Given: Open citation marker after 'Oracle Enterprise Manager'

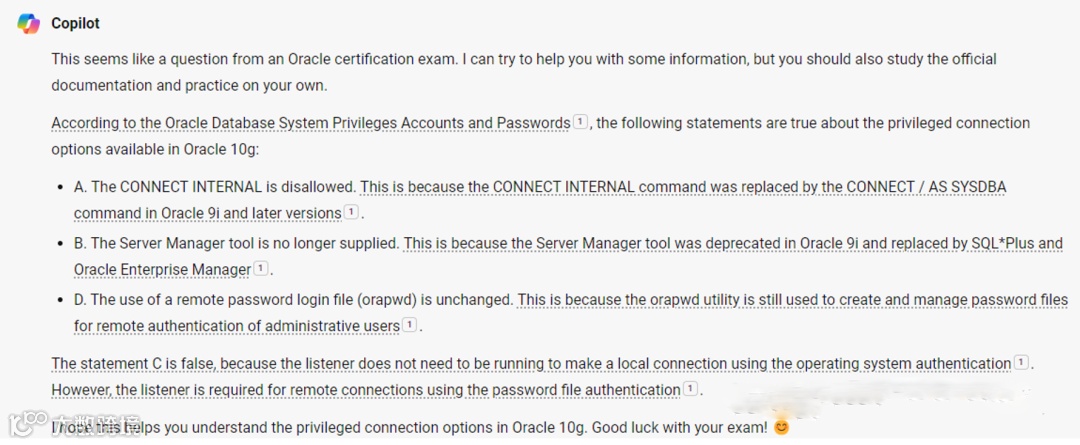Looking at the screenshot, I should [x=260, y=268].
